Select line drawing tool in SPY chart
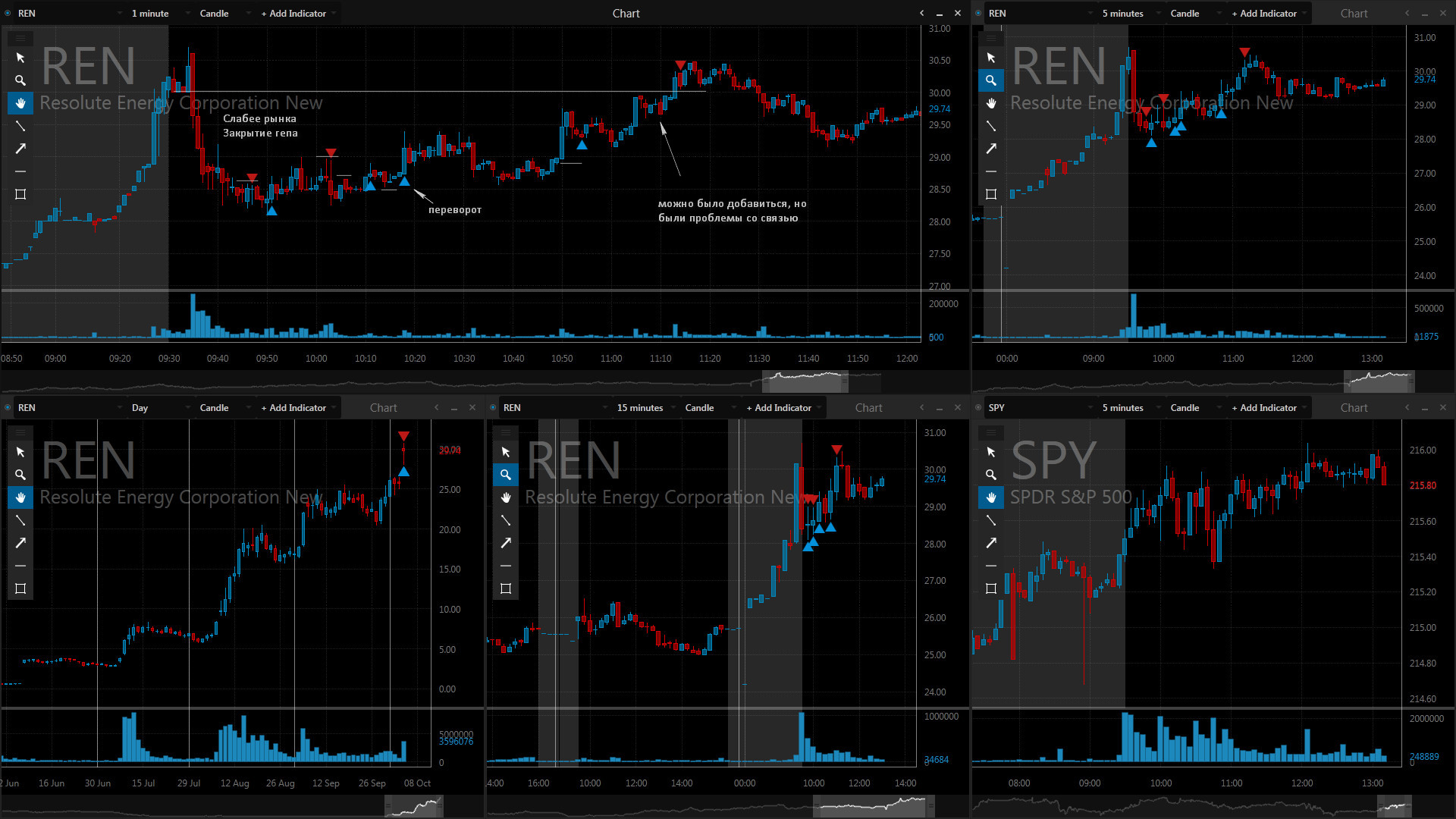Screen dimensions: 1456x819 point(991,520)
